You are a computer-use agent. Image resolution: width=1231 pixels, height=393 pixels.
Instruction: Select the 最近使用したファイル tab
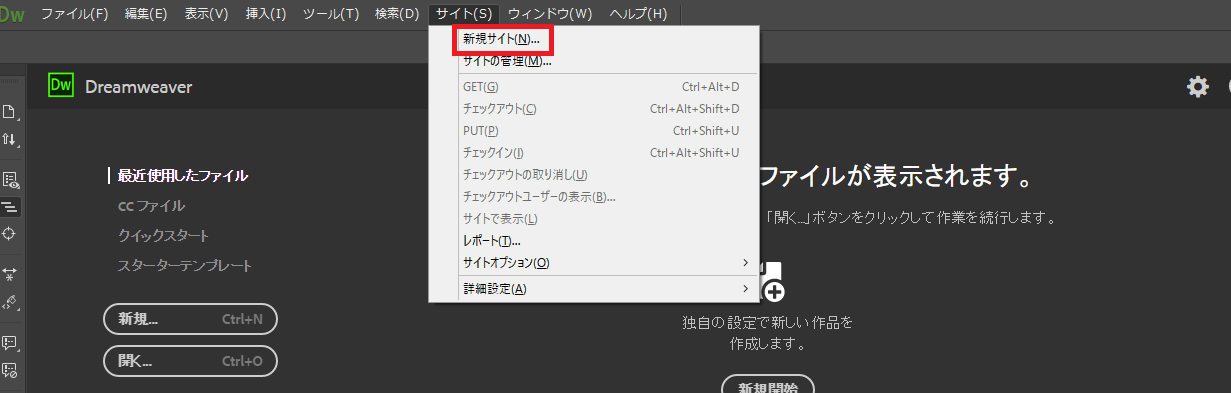(x=182, y=176)
